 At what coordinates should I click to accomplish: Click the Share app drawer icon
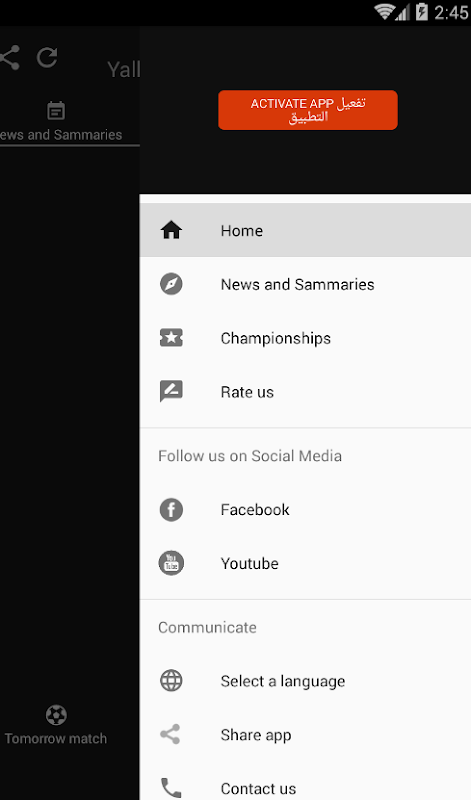tap(170, 734)
